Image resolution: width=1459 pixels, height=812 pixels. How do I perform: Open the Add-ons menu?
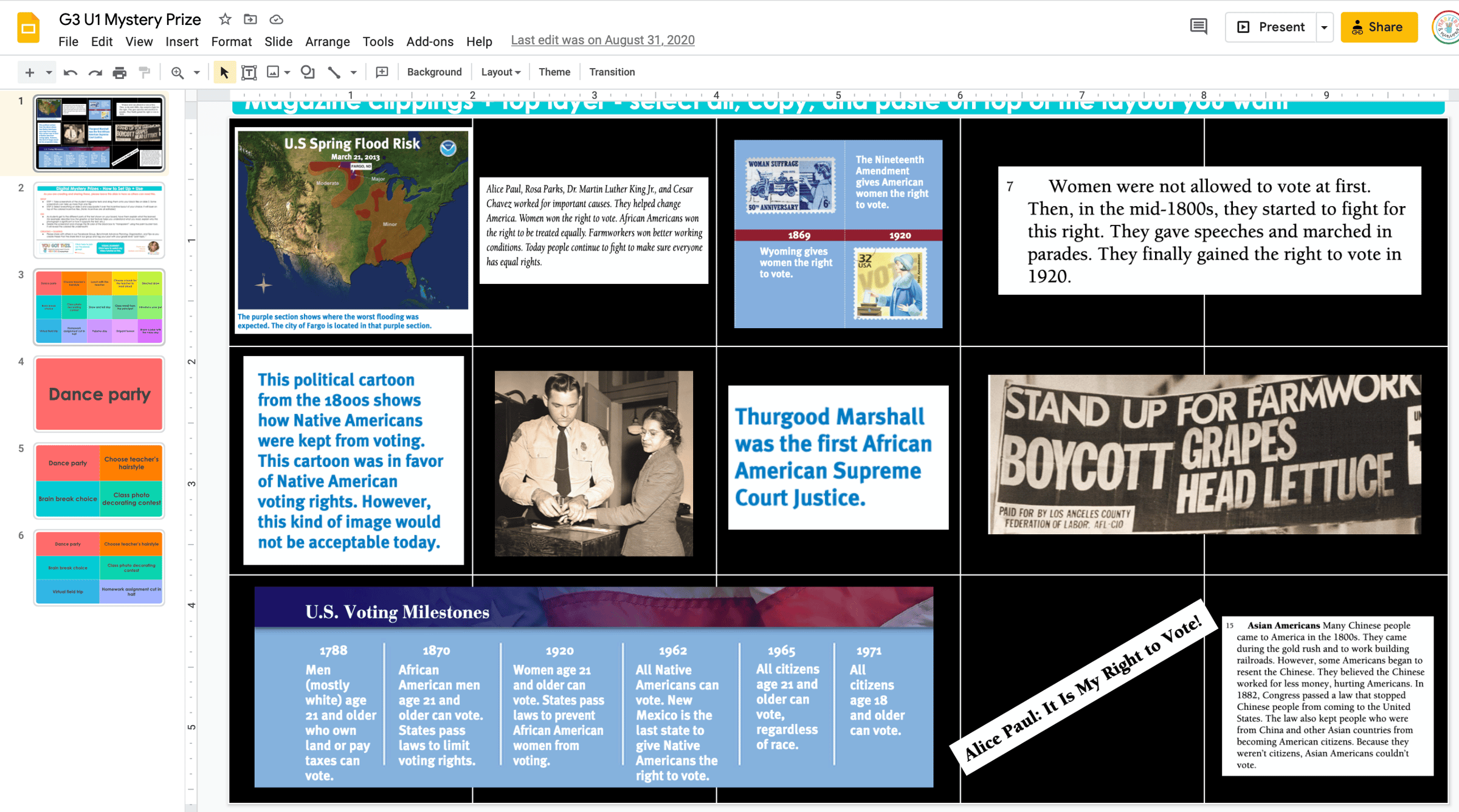[429, 41]
